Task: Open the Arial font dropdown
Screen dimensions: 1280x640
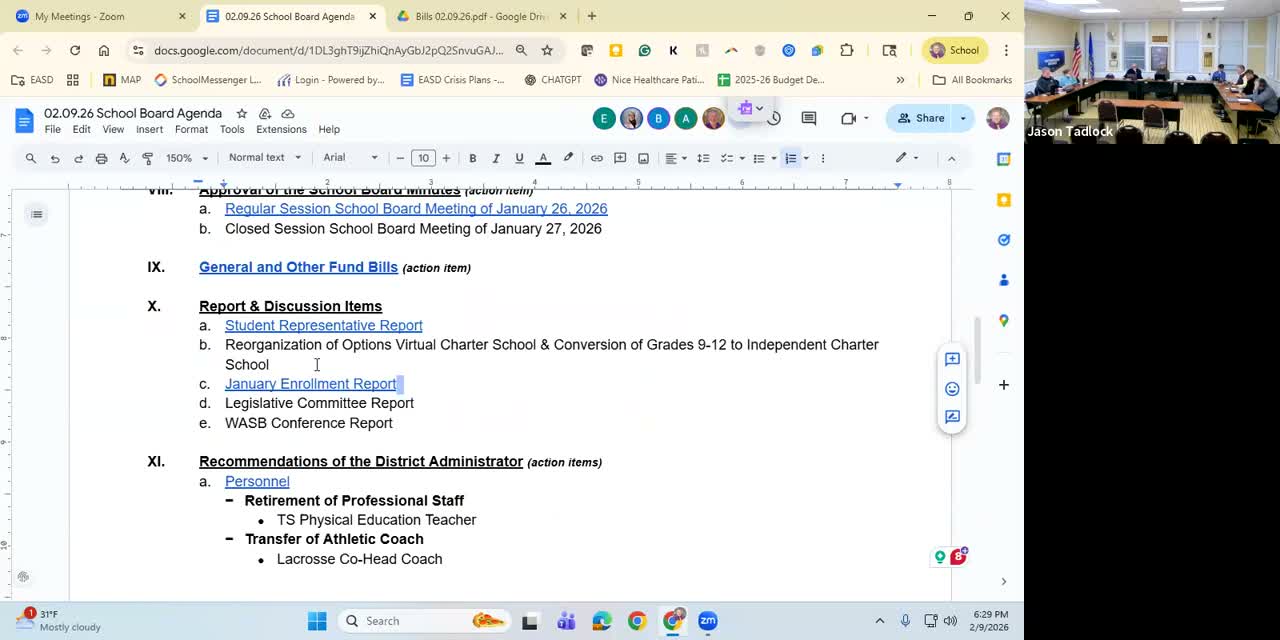Action: (x=350, y=158)
